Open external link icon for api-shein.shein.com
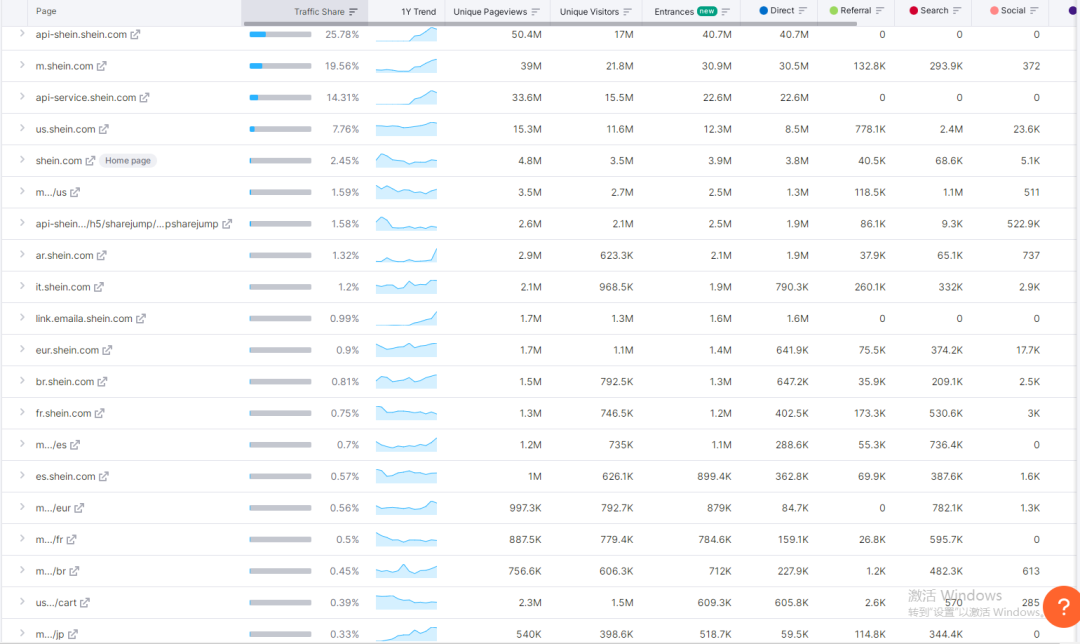Screen dimensions: 1080x644 [x=135, y=34]
